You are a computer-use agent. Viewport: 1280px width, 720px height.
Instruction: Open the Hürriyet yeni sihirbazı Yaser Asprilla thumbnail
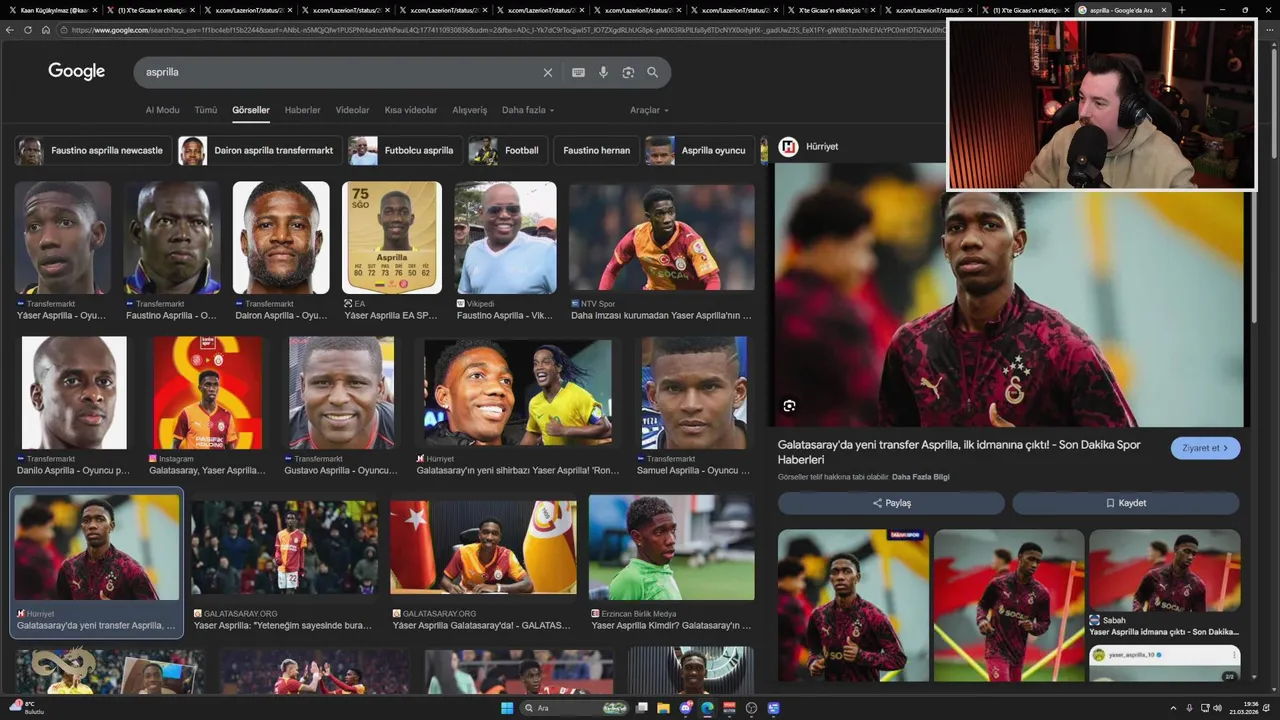coord(518,392)
